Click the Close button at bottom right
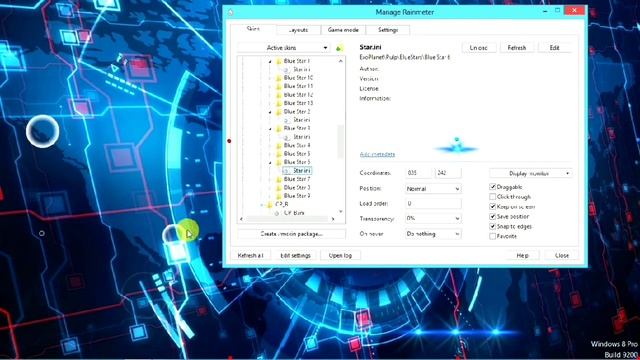 pyautogui.click(x=562, y=256)
